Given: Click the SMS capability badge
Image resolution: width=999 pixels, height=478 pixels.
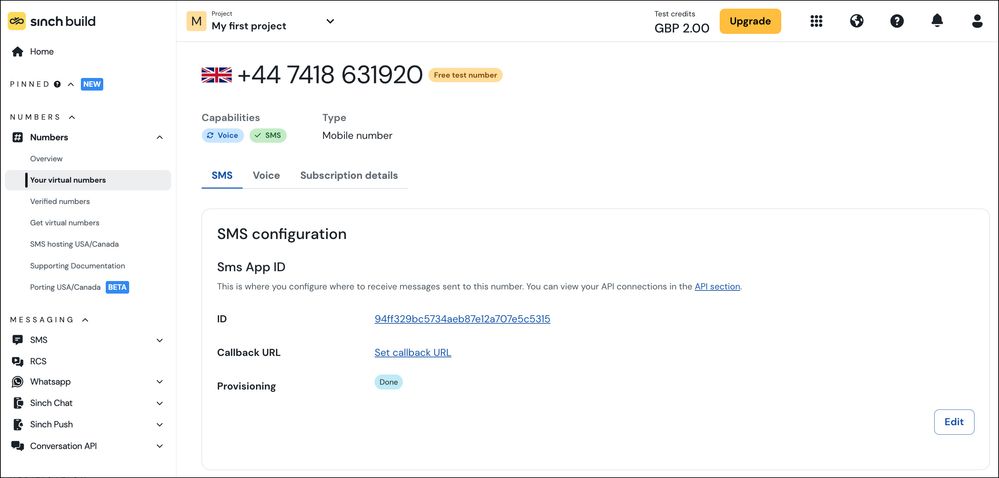Looking at the screenshot, I should [268, 136].
